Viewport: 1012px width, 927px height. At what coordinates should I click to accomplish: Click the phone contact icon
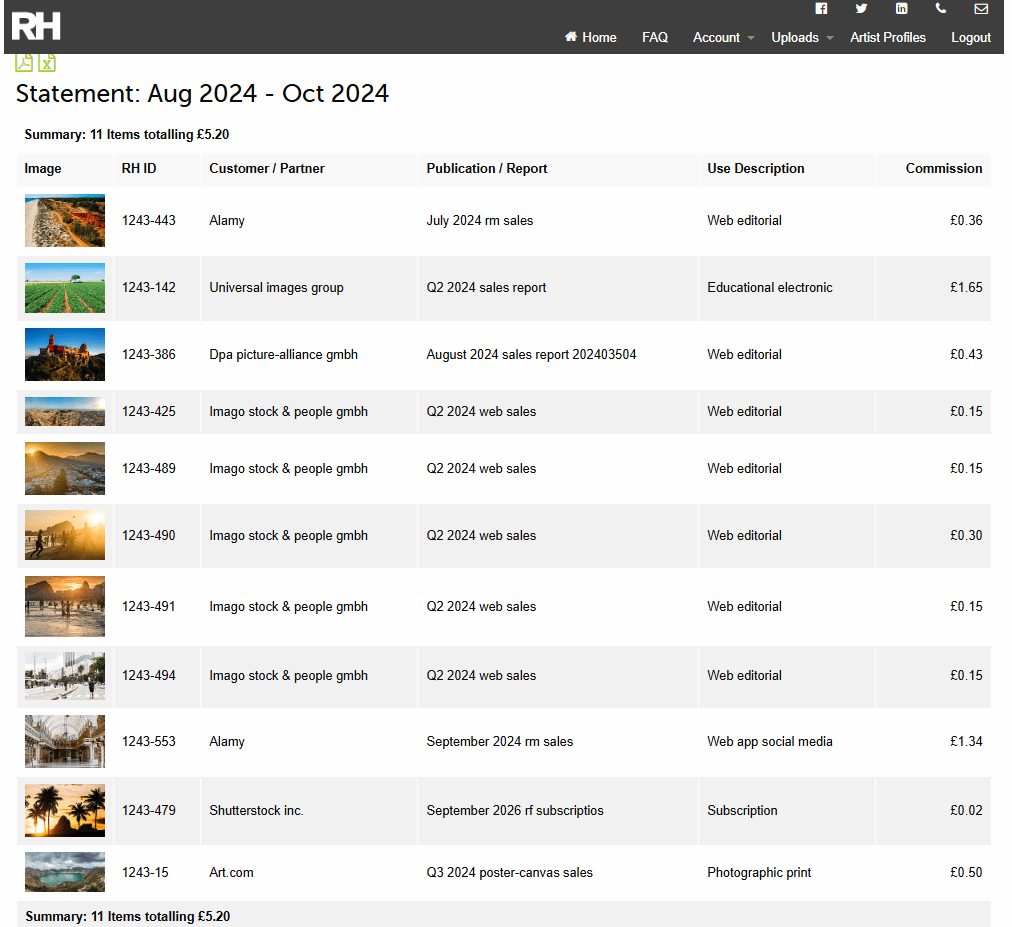[x=941, y=9]
